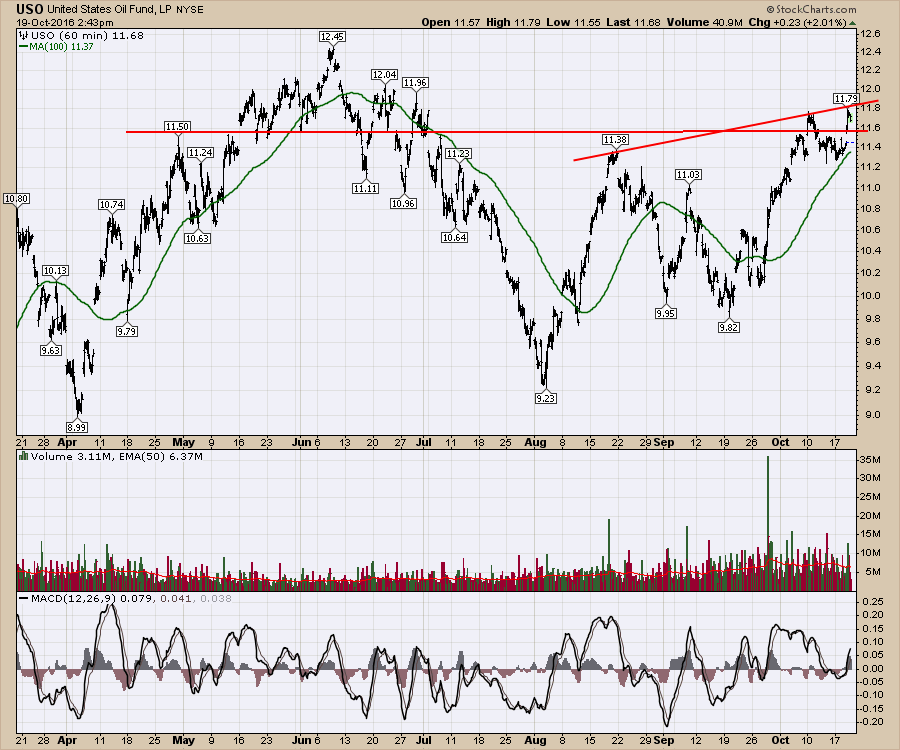
Task: Click the 11.38 price label
Action: 615,139
